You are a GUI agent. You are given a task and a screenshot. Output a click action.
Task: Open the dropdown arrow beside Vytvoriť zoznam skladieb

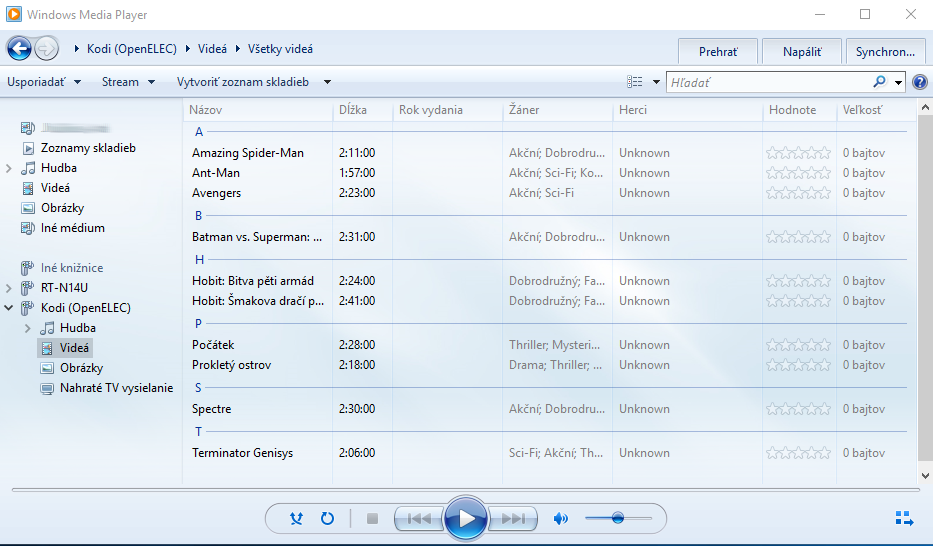[x=327, y=82]
